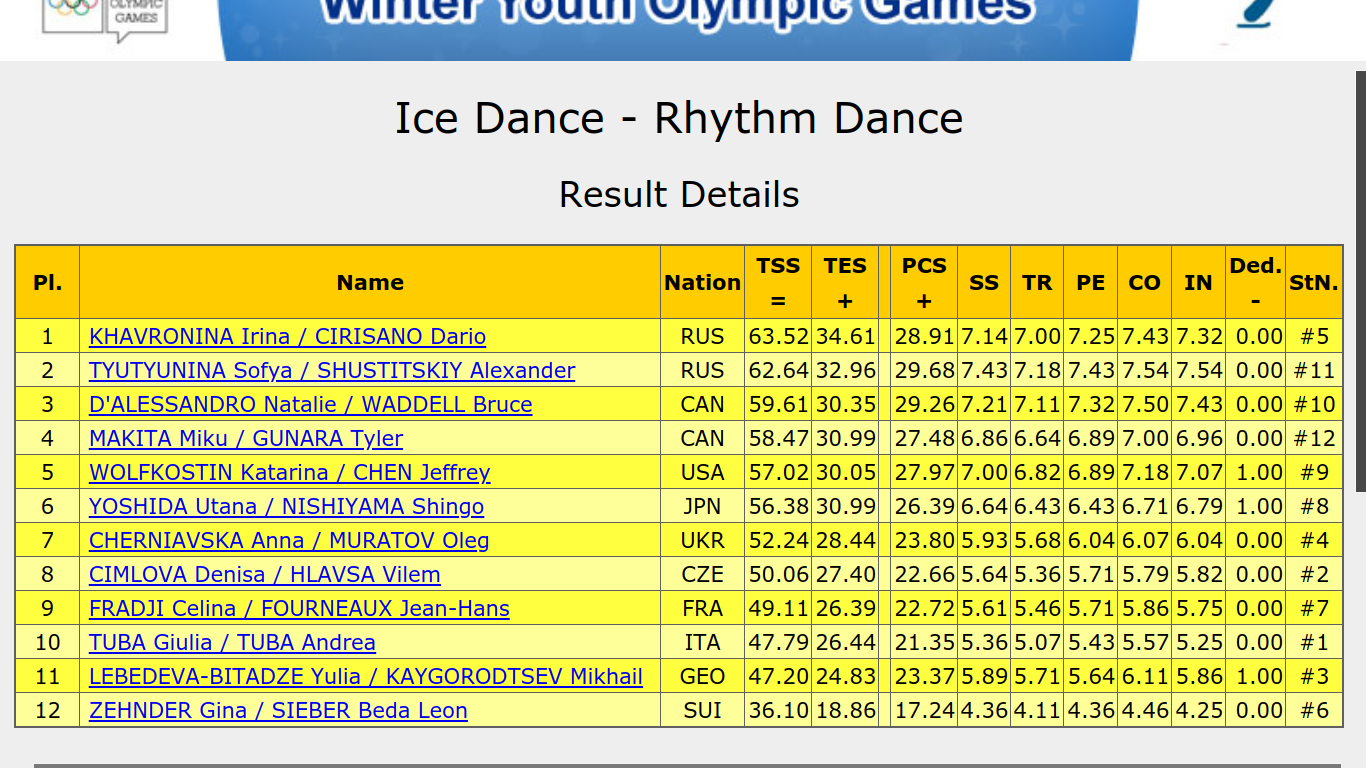This screenshot has height=768, width=1366.
Task: Click the blue pen icon at top right
Action: pyautogui.click(x=1253, y=15)
